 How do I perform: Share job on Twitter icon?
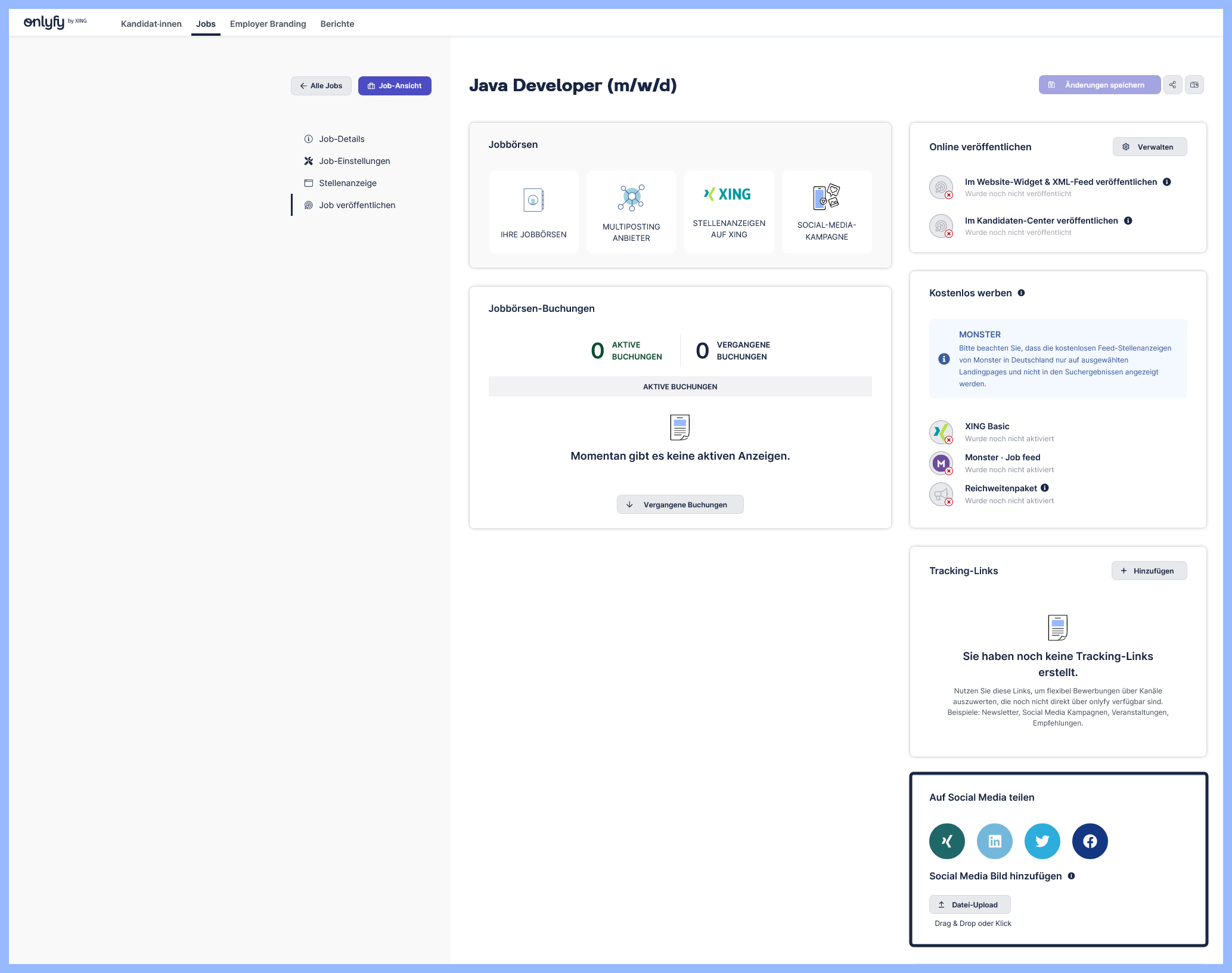pyautogui.click(x=1042, y=841)
